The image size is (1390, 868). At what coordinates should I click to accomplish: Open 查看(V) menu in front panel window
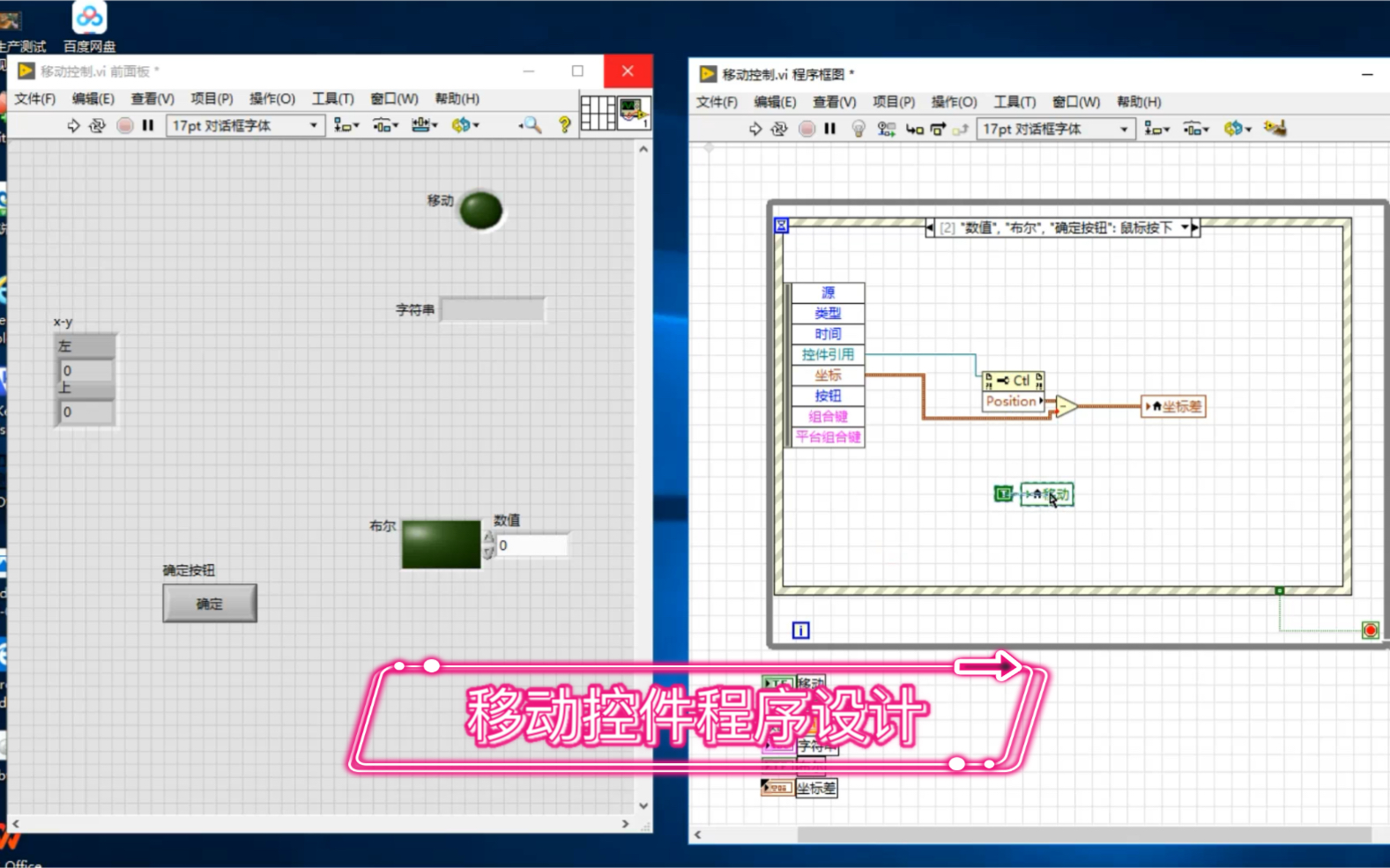[152, 99]
